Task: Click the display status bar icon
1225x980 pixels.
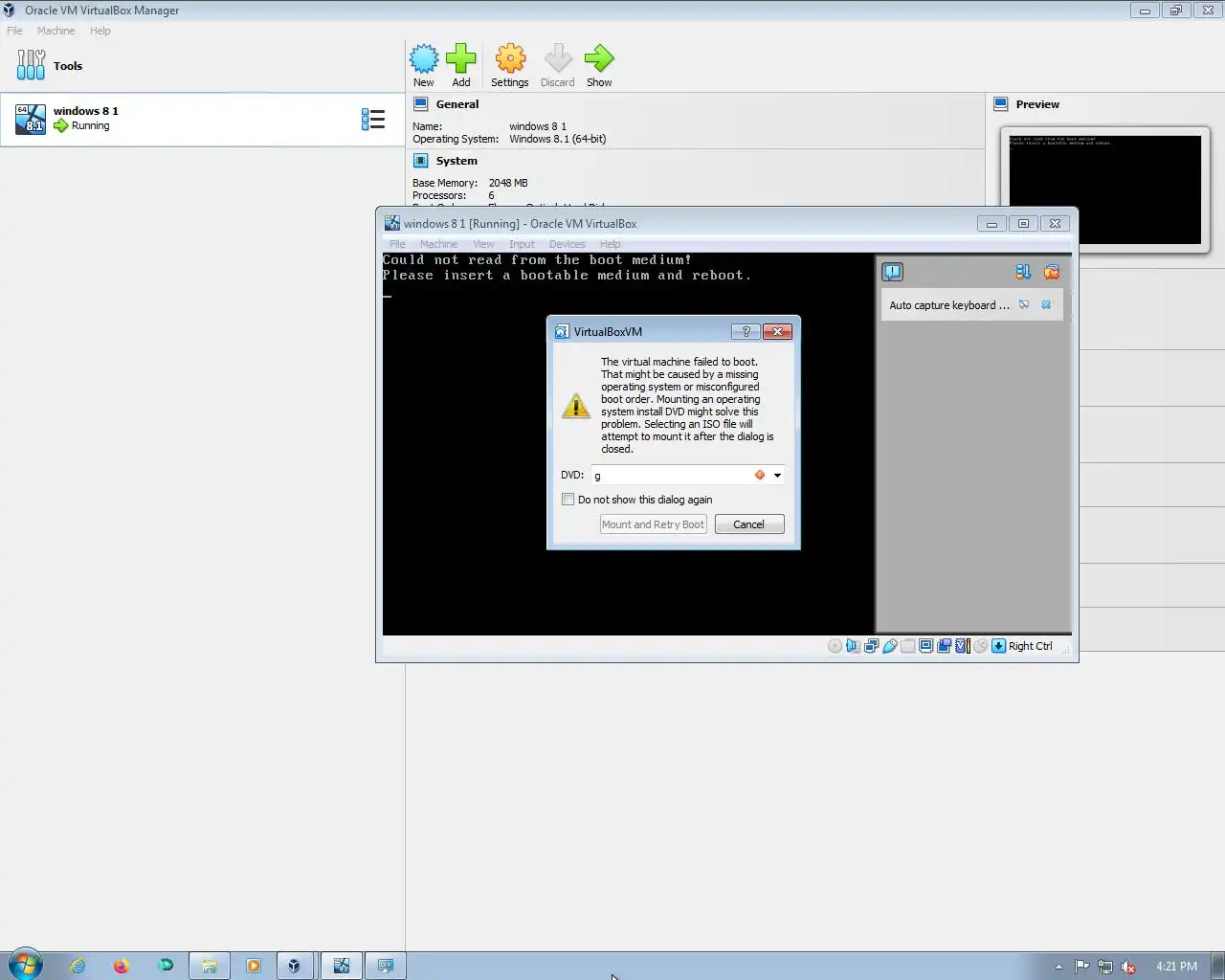Action: [925, 646]
